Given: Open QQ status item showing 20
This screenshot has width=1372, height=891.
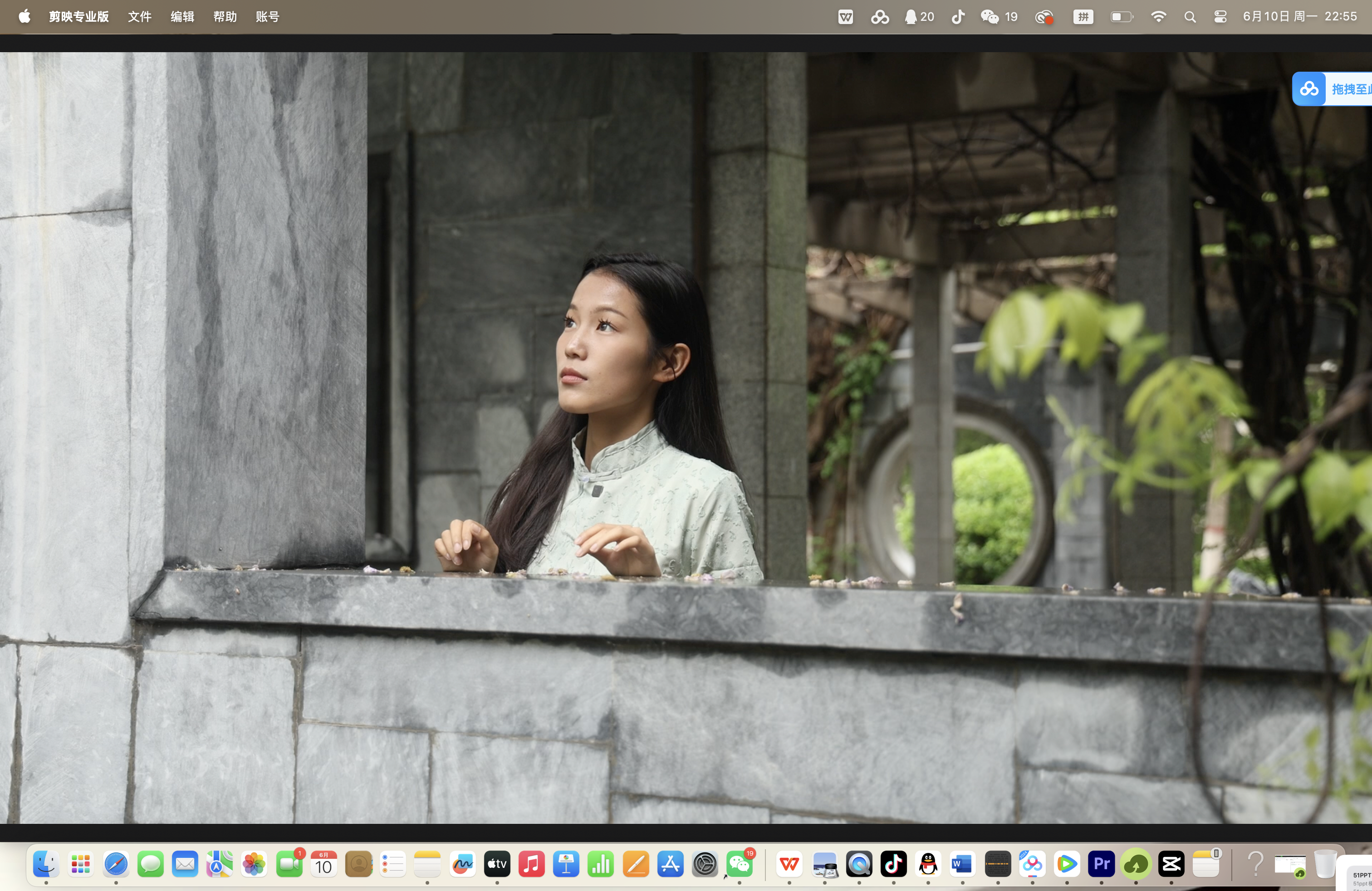Looking at the screenshot, I should 920,17.
